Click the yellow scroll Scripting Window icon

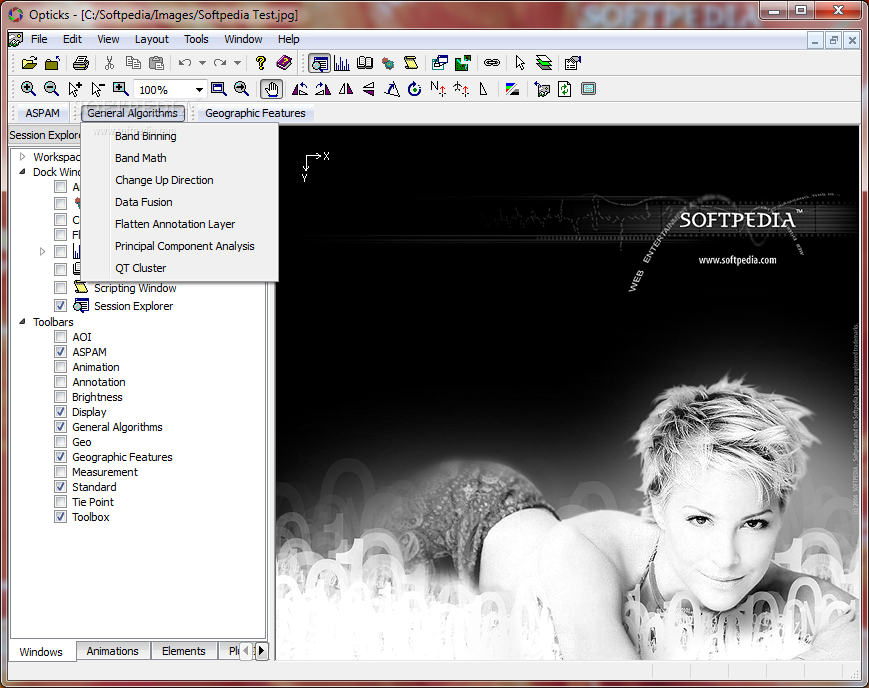pyautogui.click(x=411, y=63)
